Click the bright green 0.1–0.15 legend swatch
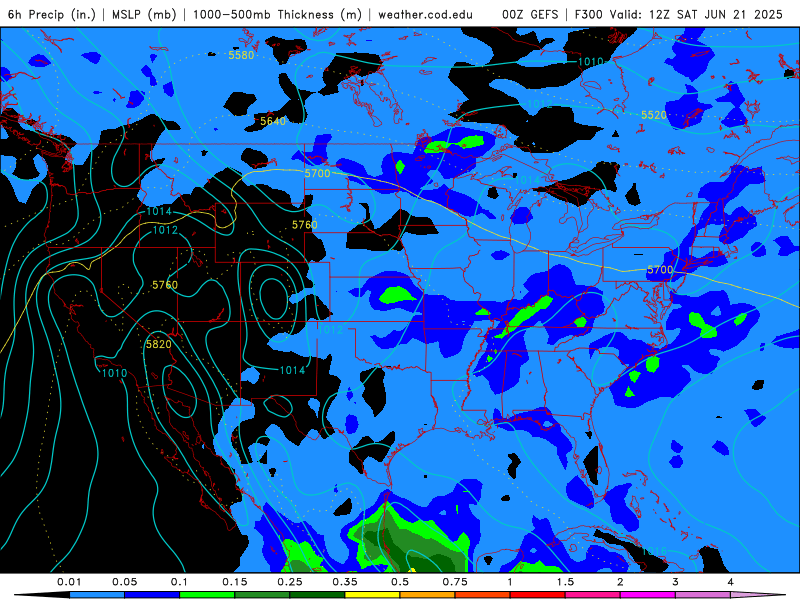The image size is (800, 600). pos(207,595)
